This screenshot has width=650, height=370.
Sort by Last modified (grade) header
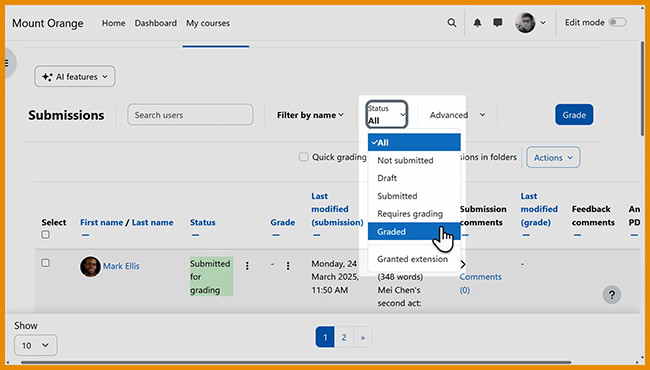point(539,209)
